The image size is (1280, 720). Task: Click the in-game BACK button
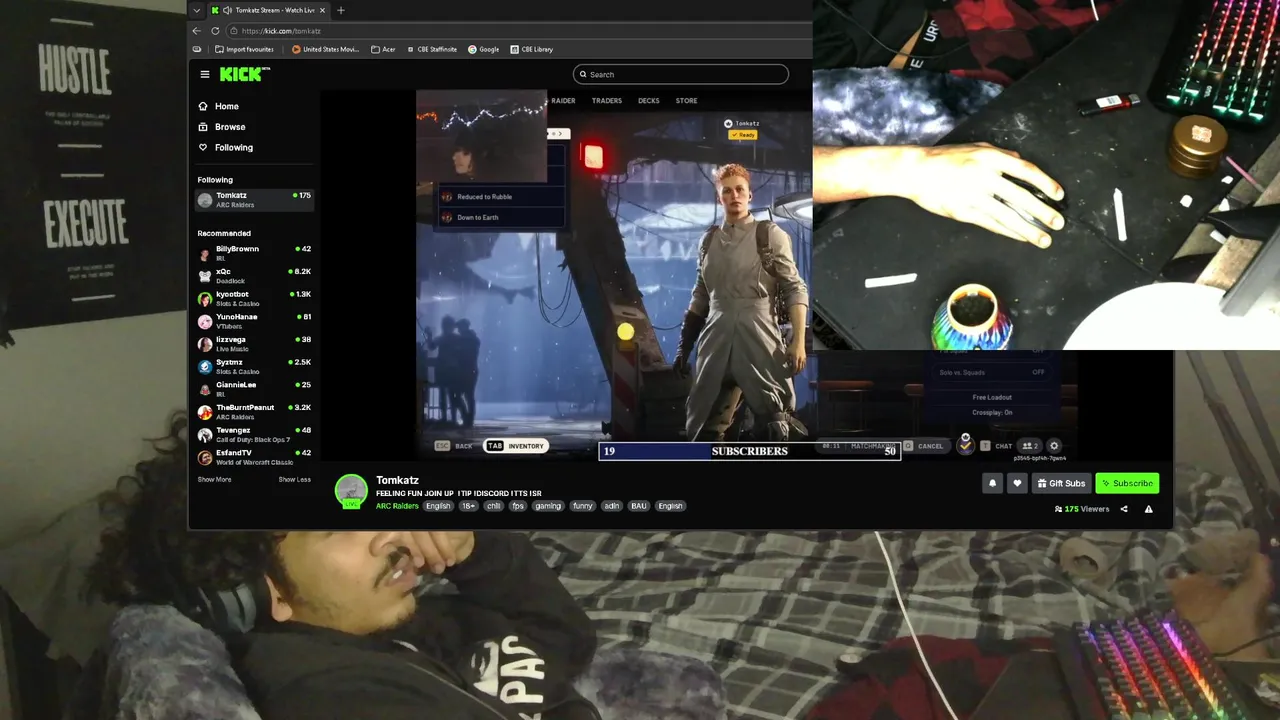click(x=454, y=446)
